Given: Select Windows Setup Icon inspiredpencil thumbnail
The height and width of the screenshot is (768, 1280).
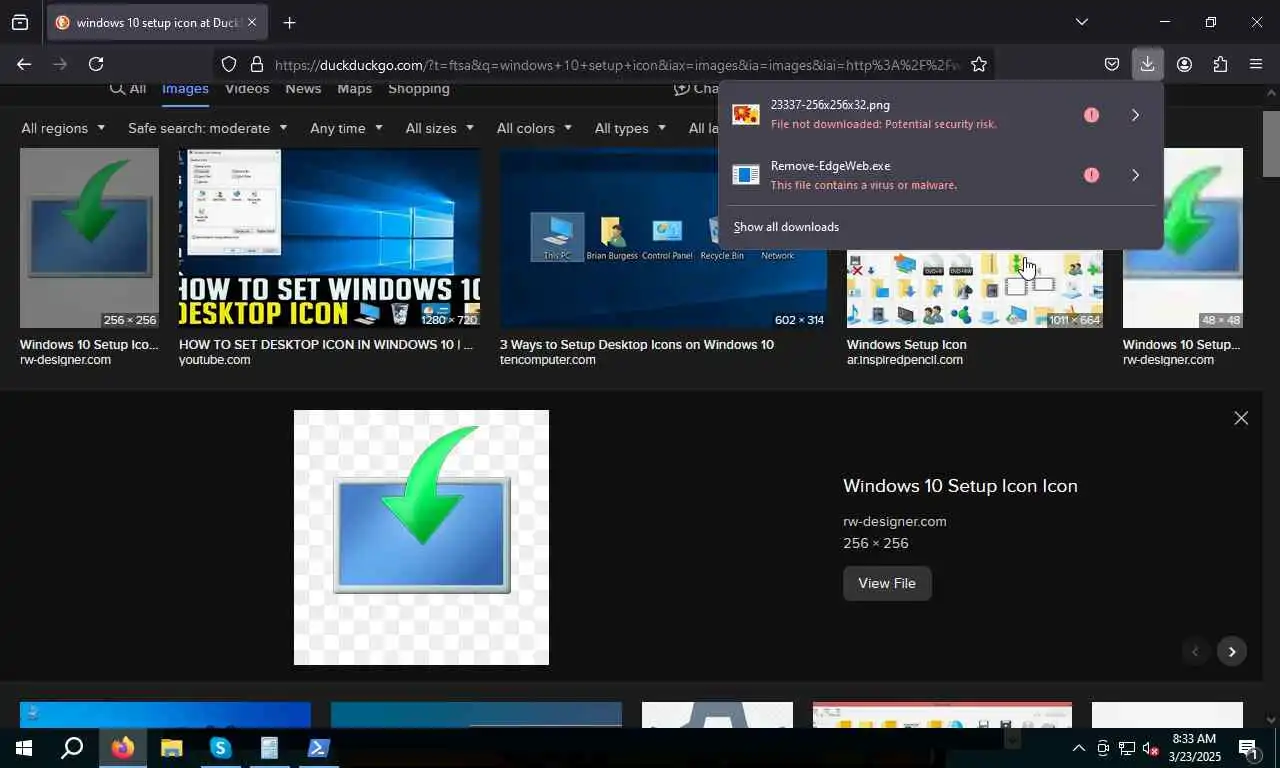Looking at the screenshot, I should [975, 288].
